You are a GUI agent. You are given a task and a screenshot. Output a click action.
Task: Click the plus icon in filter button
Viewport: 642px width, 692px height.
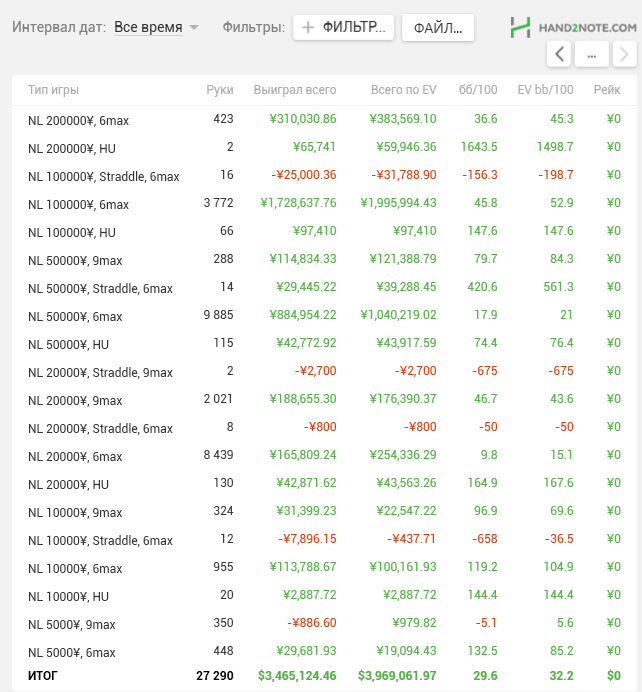[x=308, y=27]
